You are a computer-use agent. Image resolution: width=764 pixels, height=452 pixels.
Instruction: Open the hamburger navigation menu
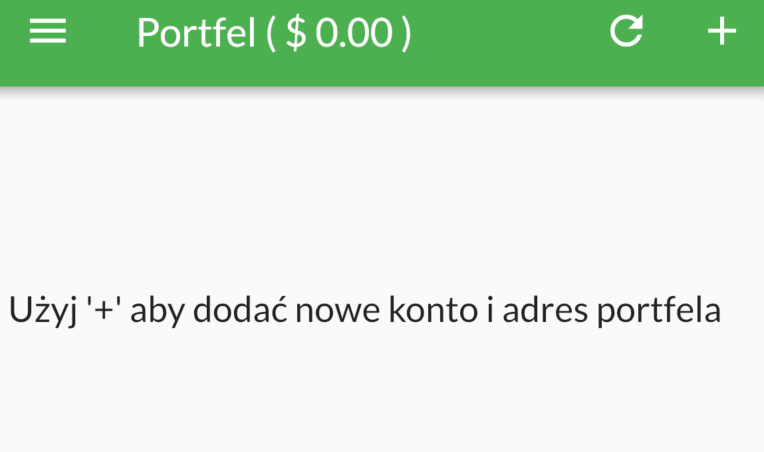(47, 32)
